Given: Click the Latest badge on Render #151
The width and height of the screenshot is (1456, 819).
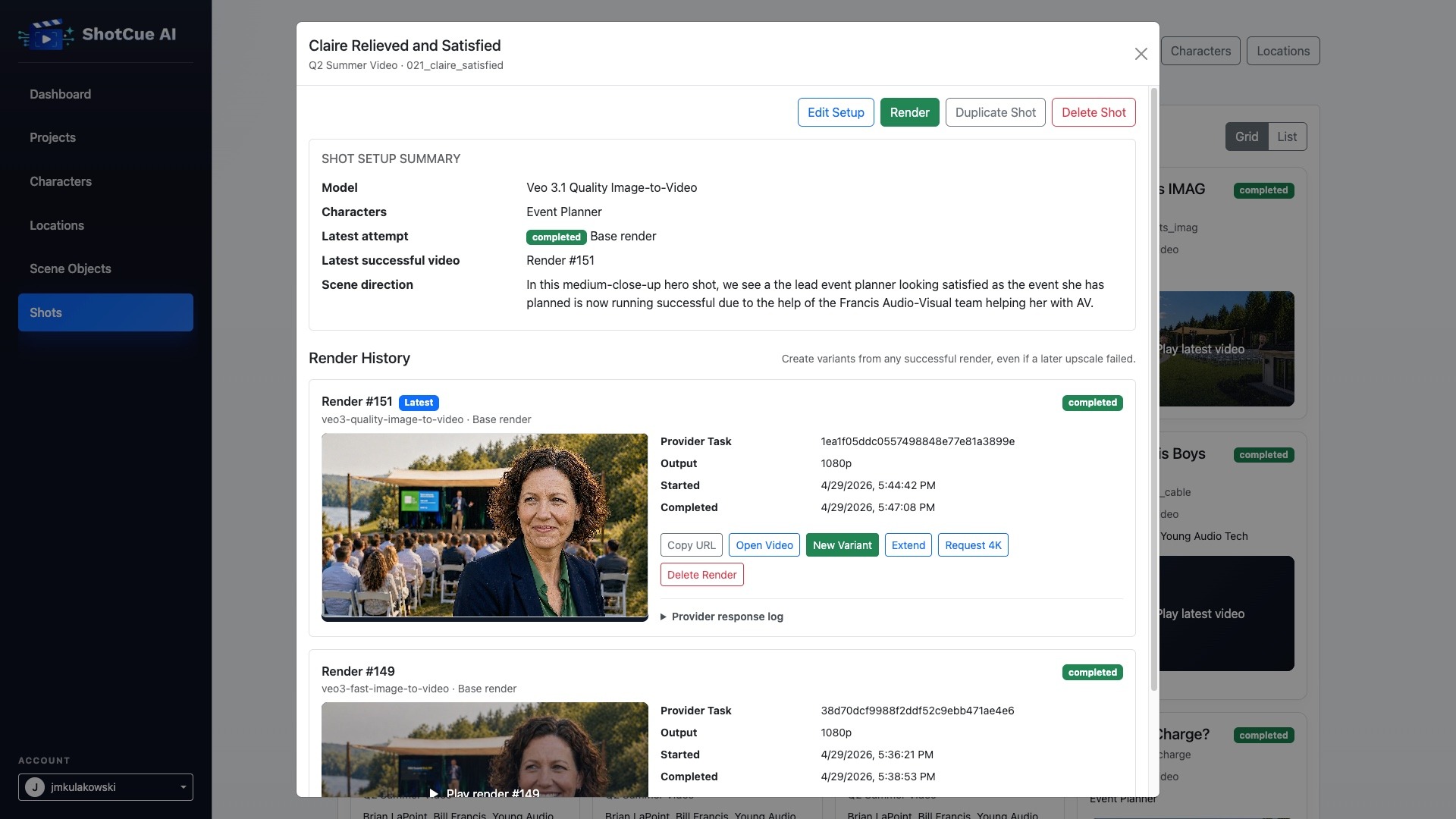Looking at the screenshot, I should tap(419, 403).
